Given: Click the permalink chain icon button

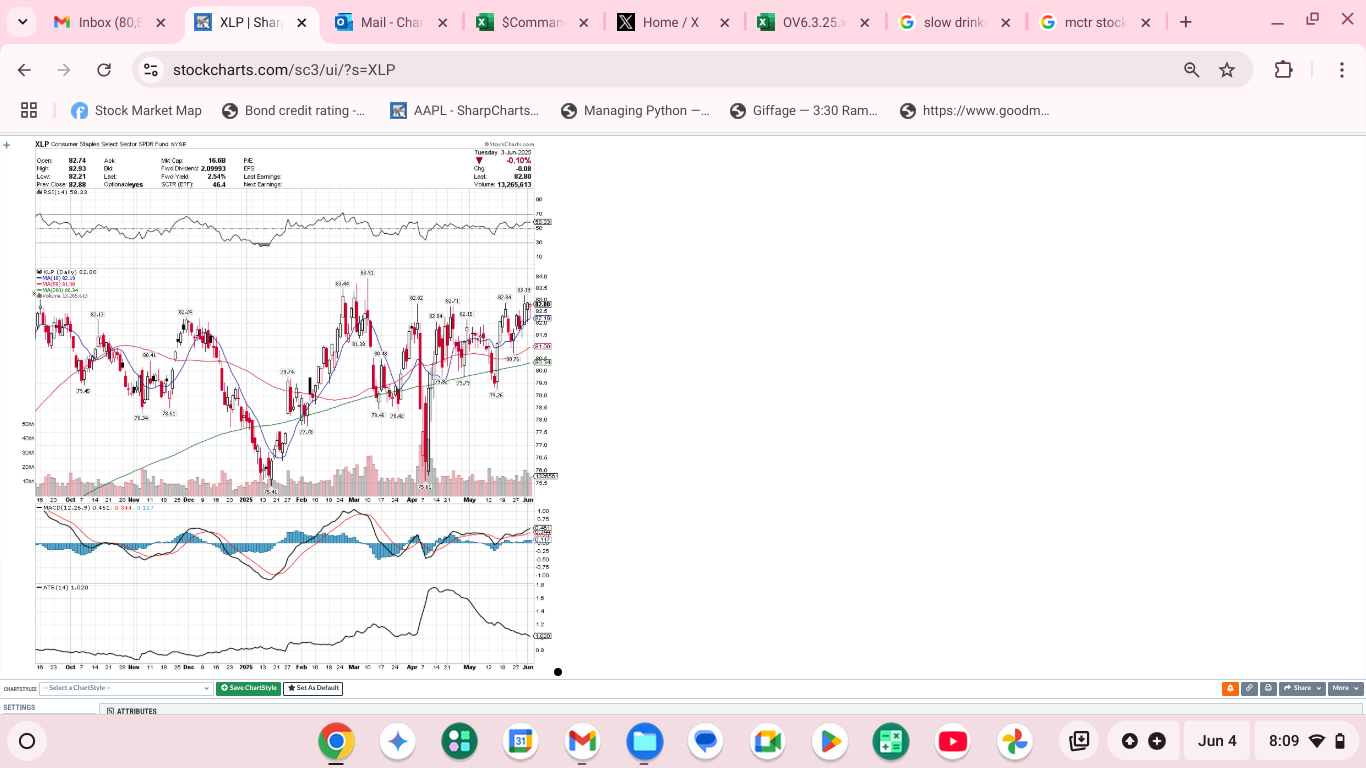Looking at the screenshot, I should point(1249,688).
